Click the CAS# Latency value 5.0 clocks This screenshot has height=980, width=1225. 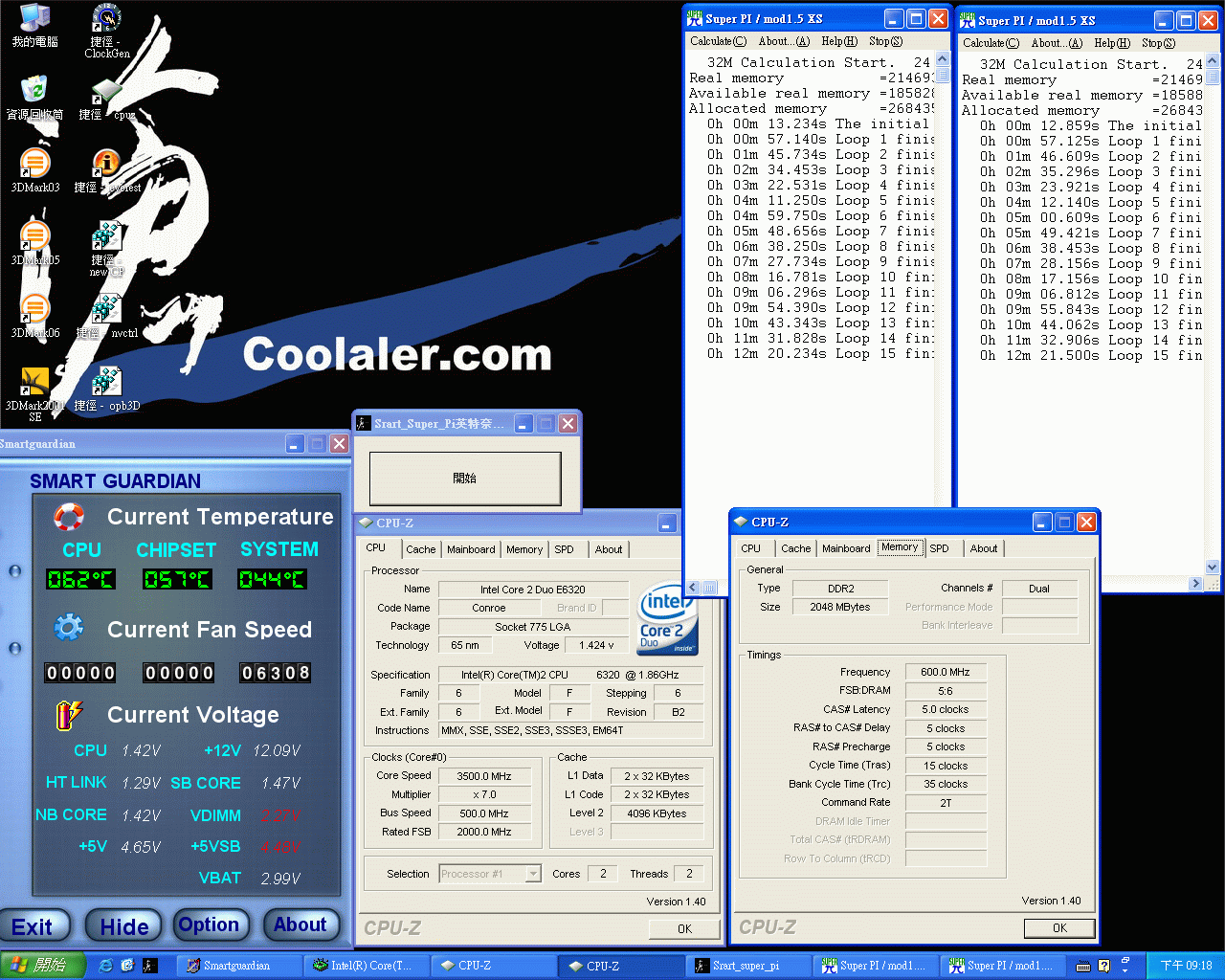pyautogui.click(x=946, y=709)
